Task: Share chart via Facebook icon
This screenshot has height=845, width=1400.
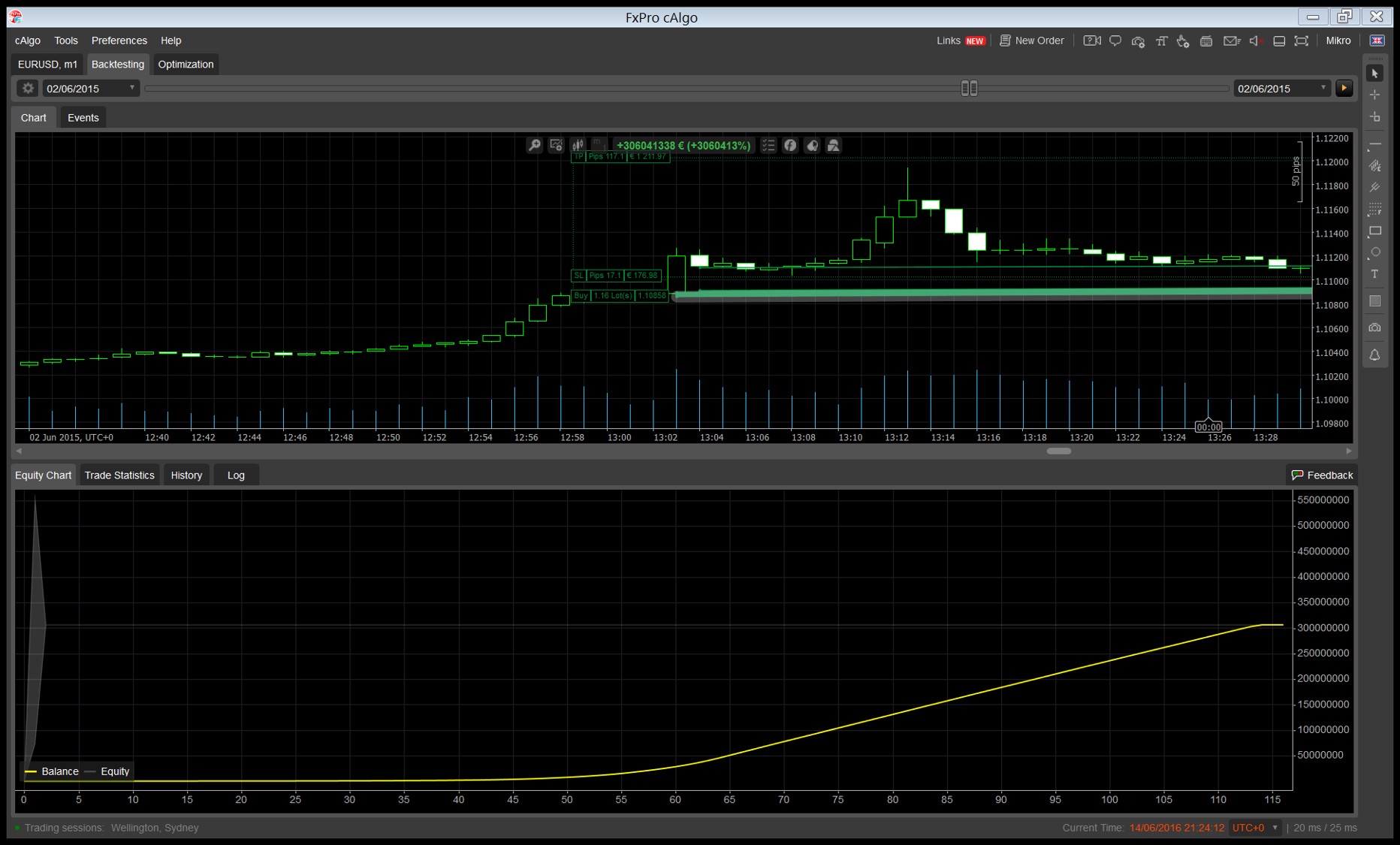Action: [x=790, y=145]
